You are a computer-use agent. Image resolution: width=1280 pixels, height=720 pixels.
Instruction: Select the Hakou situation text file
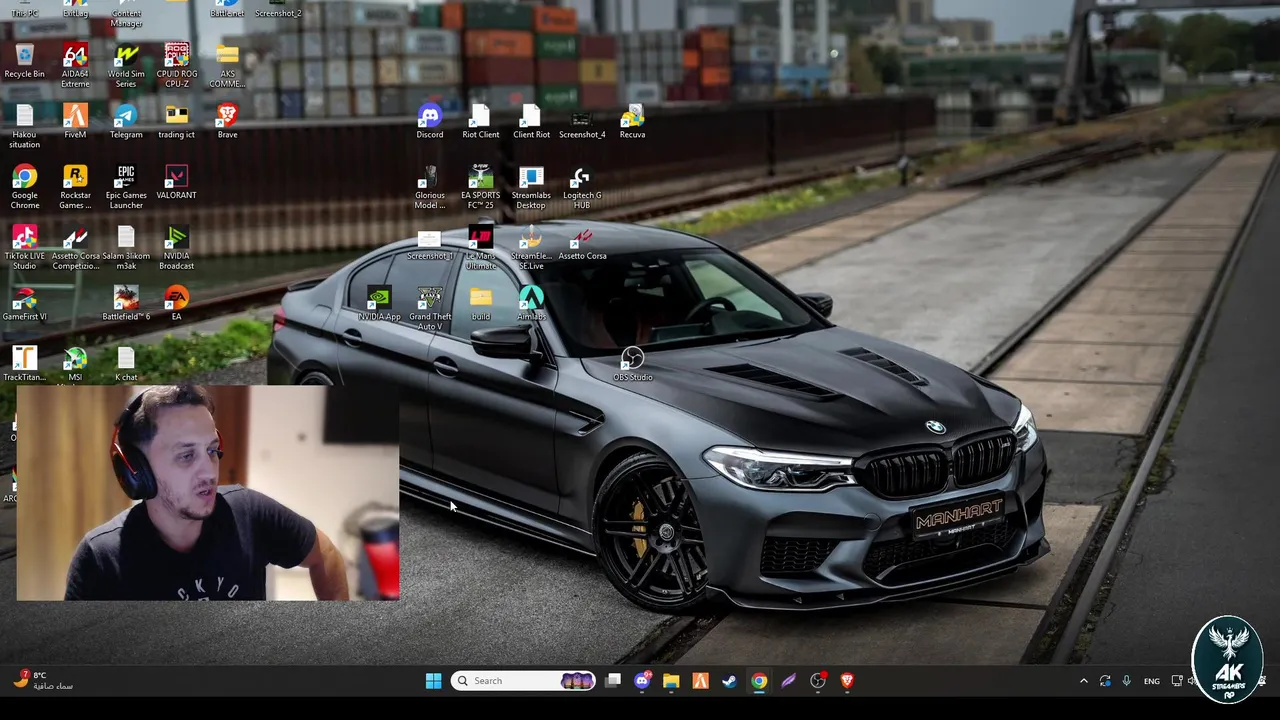tap(24, 126)
